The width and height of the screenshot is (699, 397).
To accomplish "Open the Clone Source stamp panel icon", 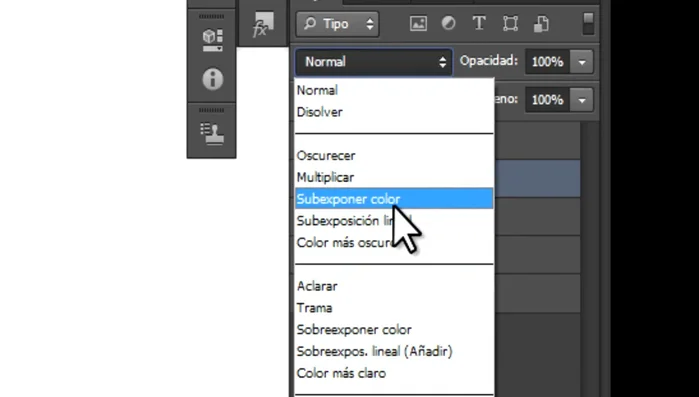I will pos(212,134).
